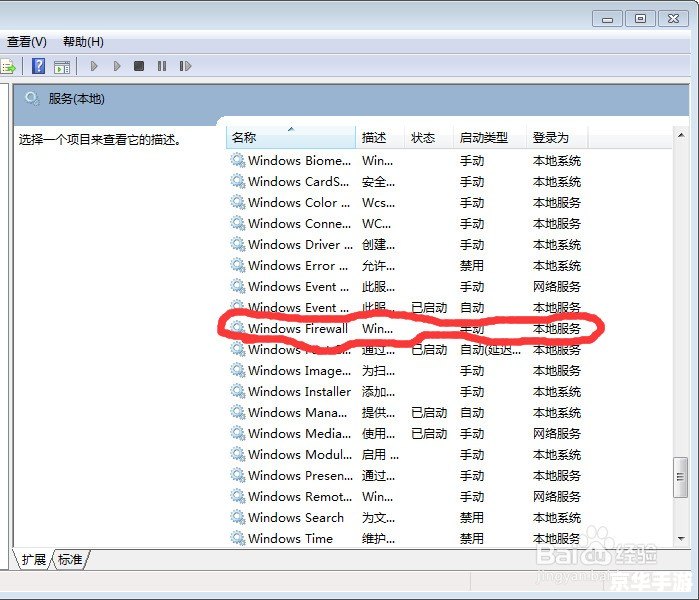699x600 pixels.
Task: Click the gear icon beside Windows Time
Action: point(238,538)
